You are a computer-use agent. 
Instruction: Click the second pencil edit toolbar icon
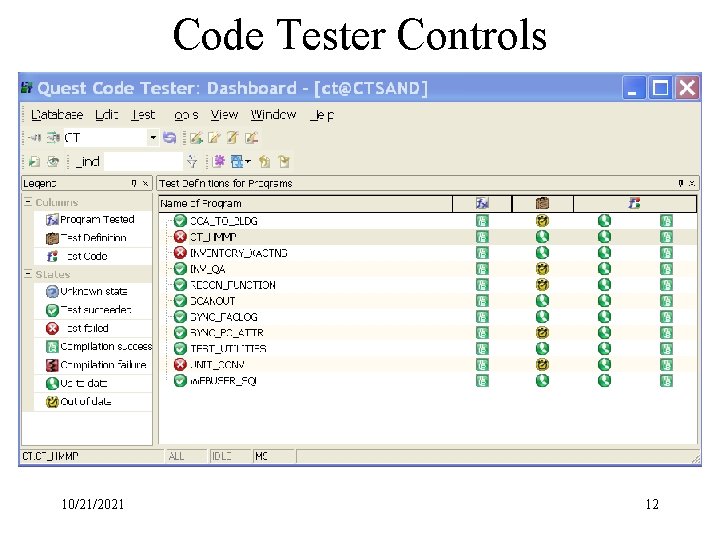click(214, 137)
